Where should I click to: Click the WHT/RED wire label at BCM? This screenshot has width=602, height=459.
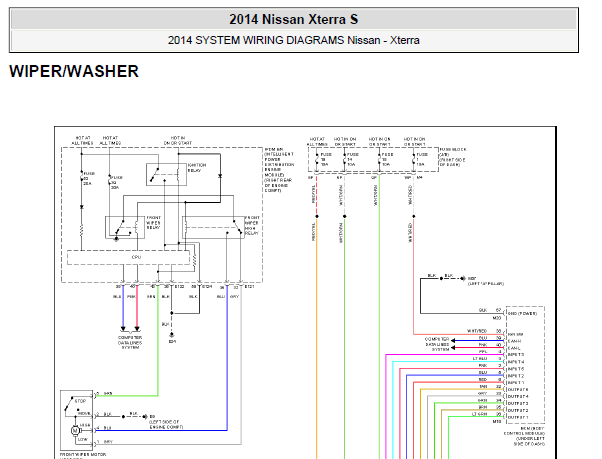pyautogui.click(x=477, y=330)
